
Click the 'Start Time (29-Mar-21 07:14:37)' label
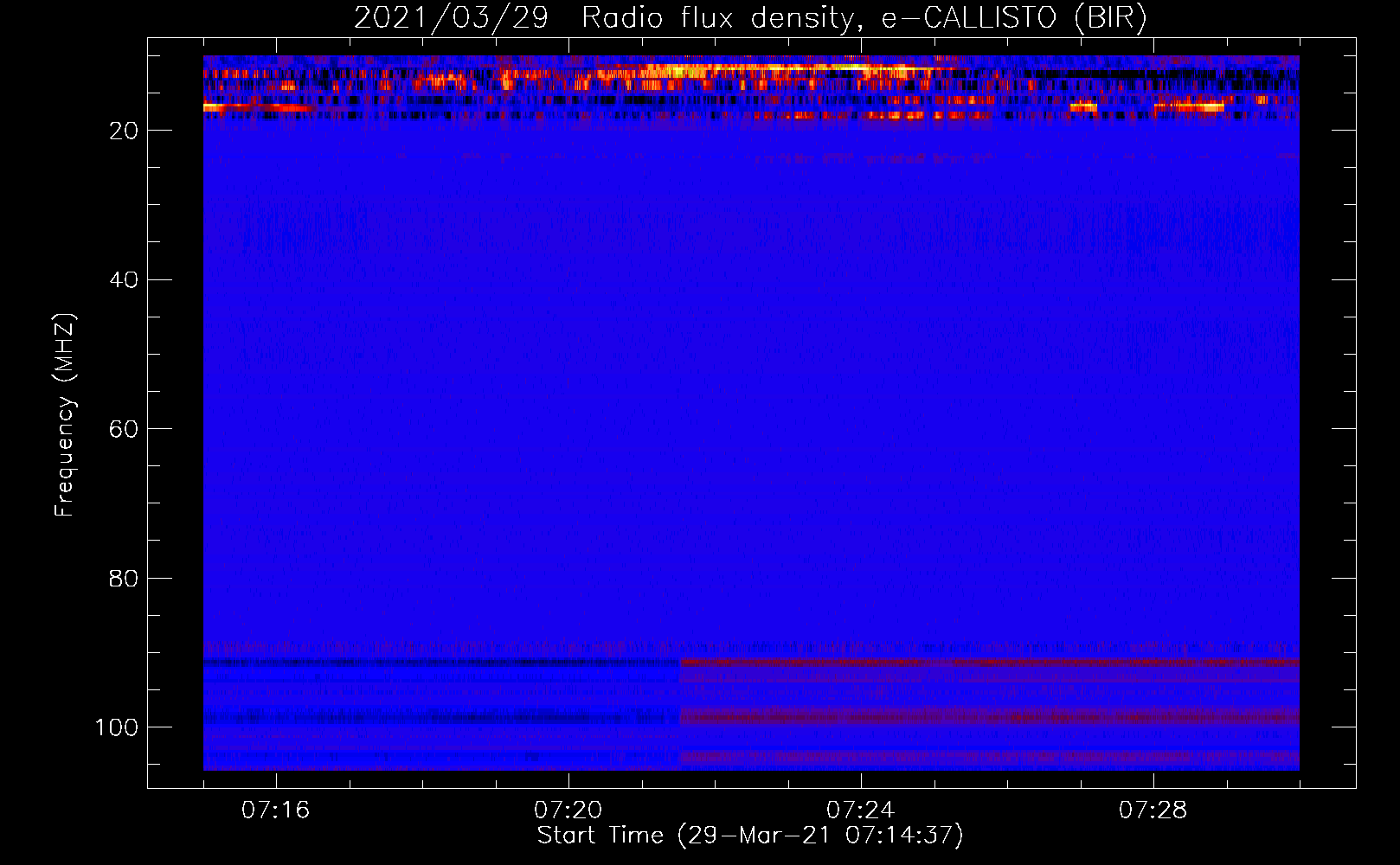click(x=750, y=836)
